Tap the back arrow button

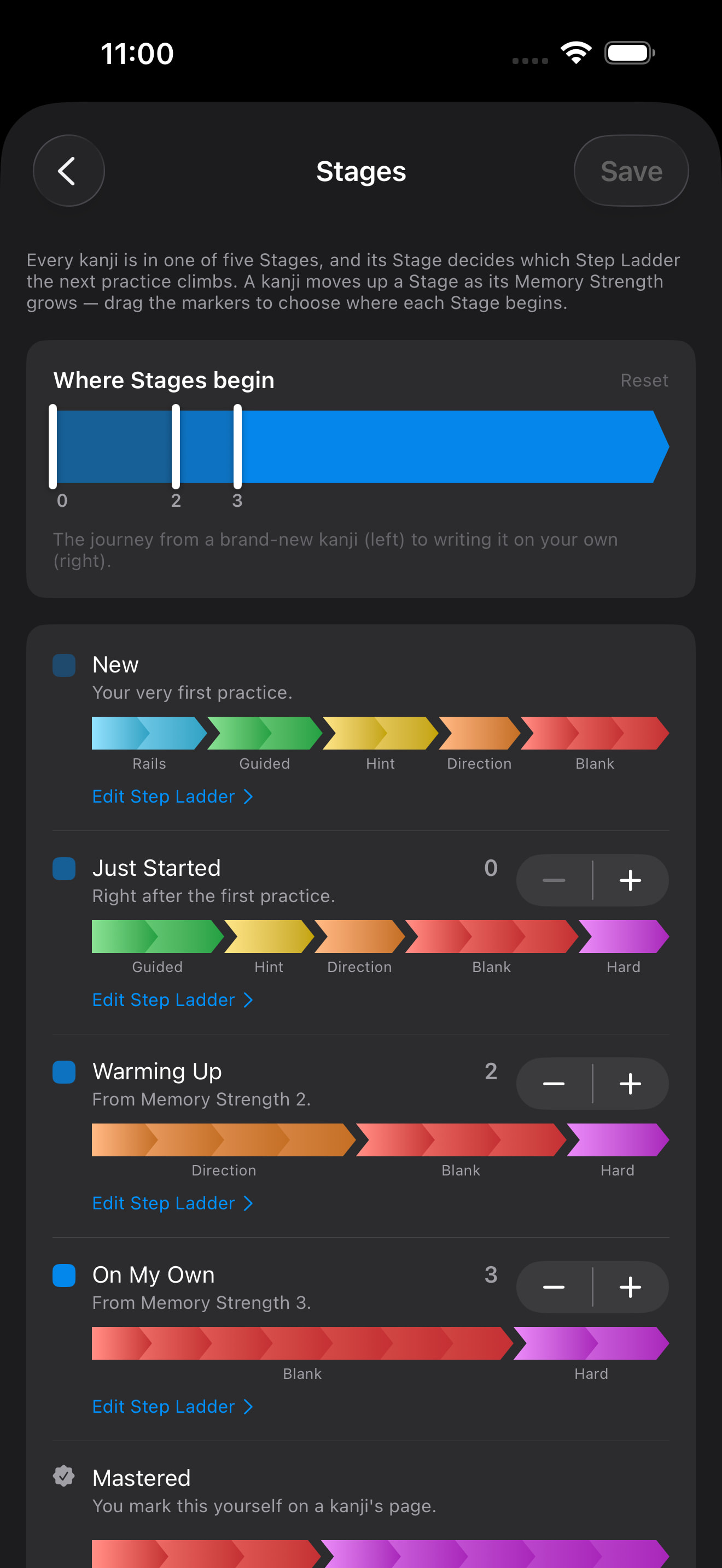[x=69, y=171]
